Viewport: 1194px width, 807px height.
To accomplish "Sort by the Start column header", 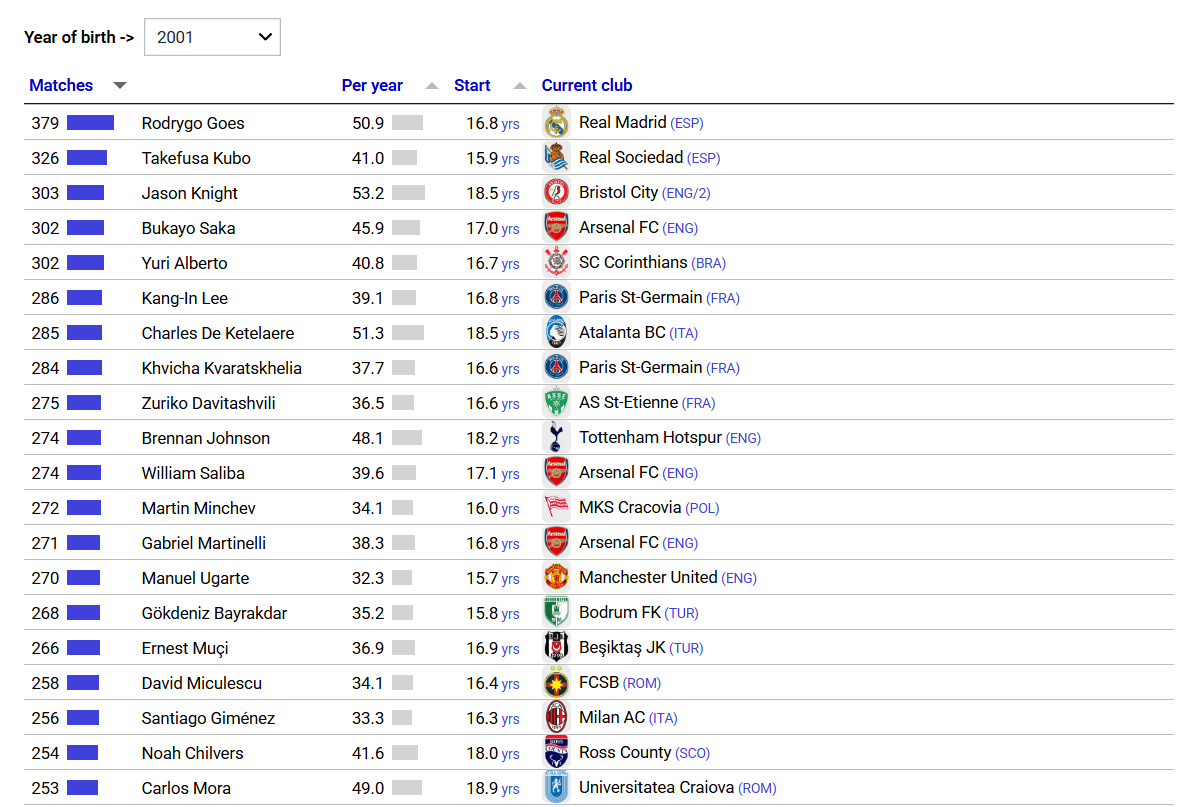I will [472, 85].
